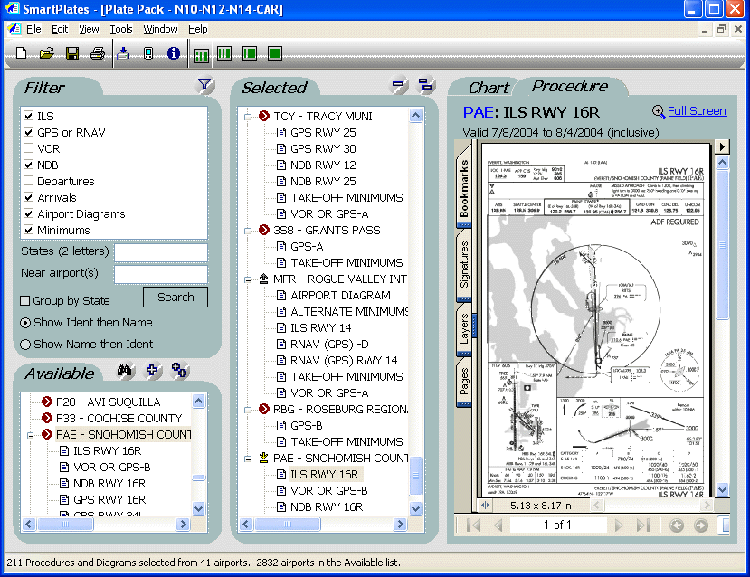Viewport: 750px width, 577px height.
Task: Select Show Name then Ident option
Action: point(25,344)
